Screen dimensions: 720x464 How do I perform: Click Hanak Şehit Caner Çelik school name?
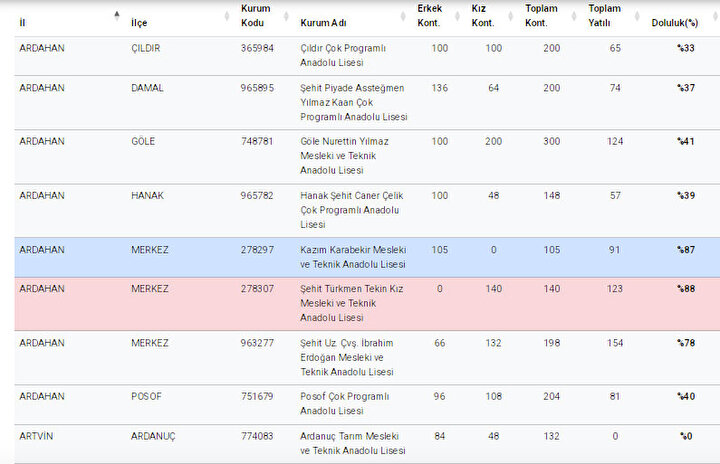[352, 210]
